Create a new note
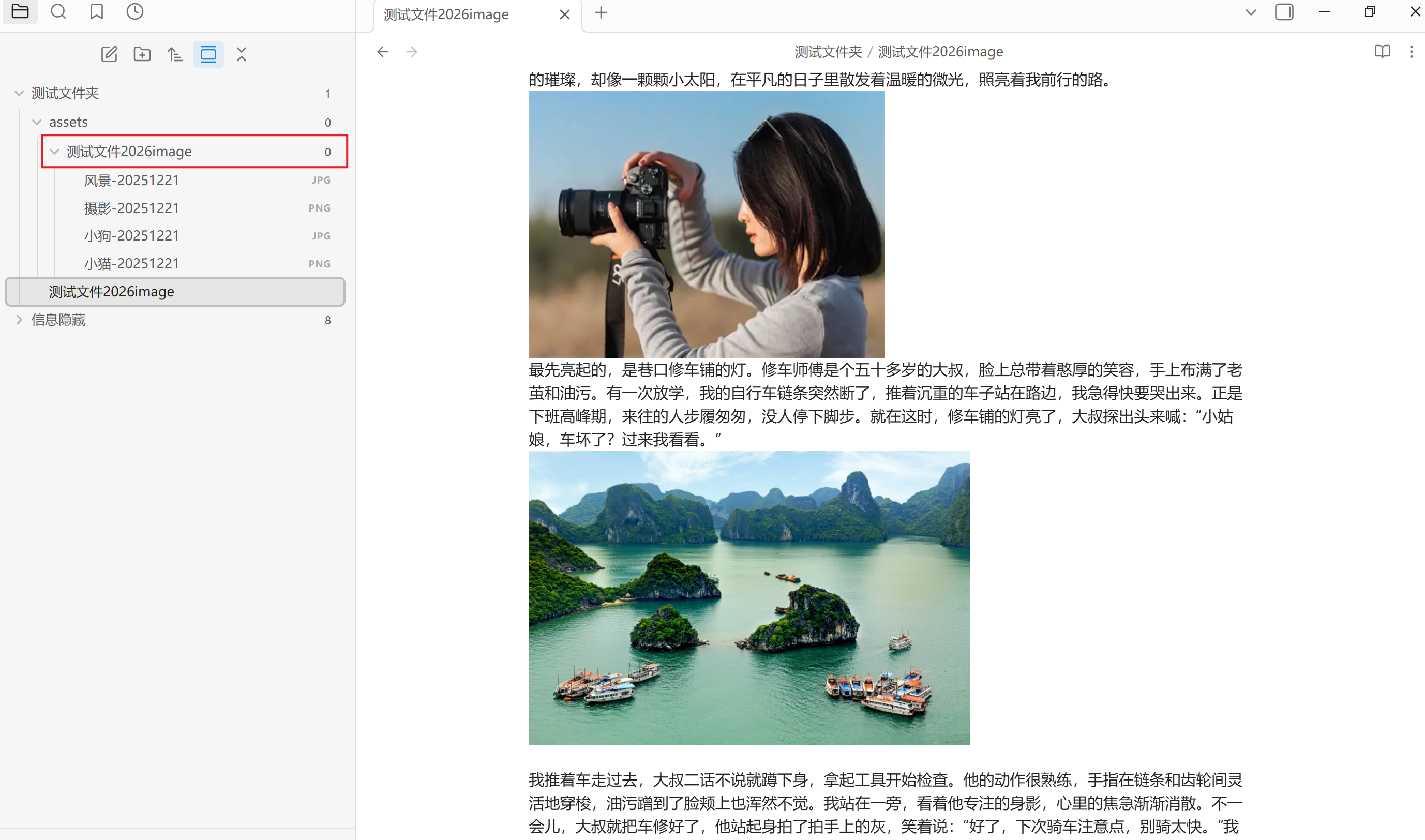The image size is (1425, 840). point(109,54)
